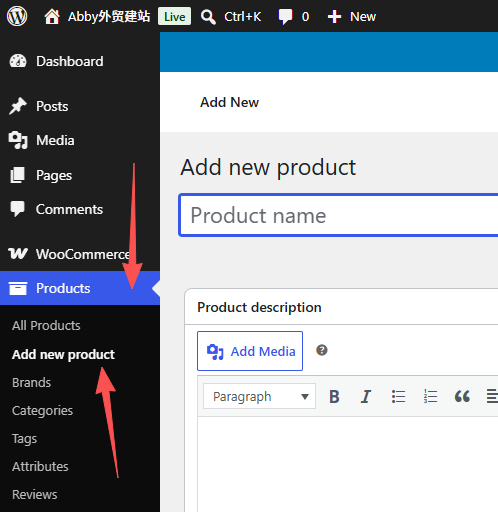Insert a bulleted list
This screenshot has width=498, height=512.
tap(398, 396)
